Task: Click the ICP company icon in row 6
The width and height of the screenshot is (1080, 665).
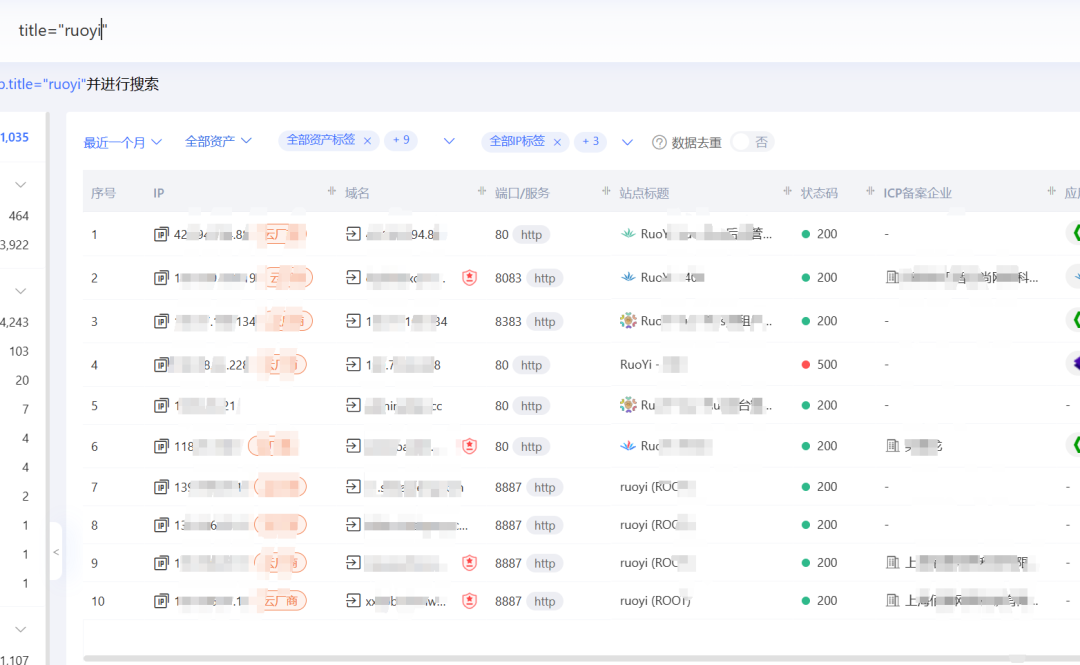Action: coord(893,446)
